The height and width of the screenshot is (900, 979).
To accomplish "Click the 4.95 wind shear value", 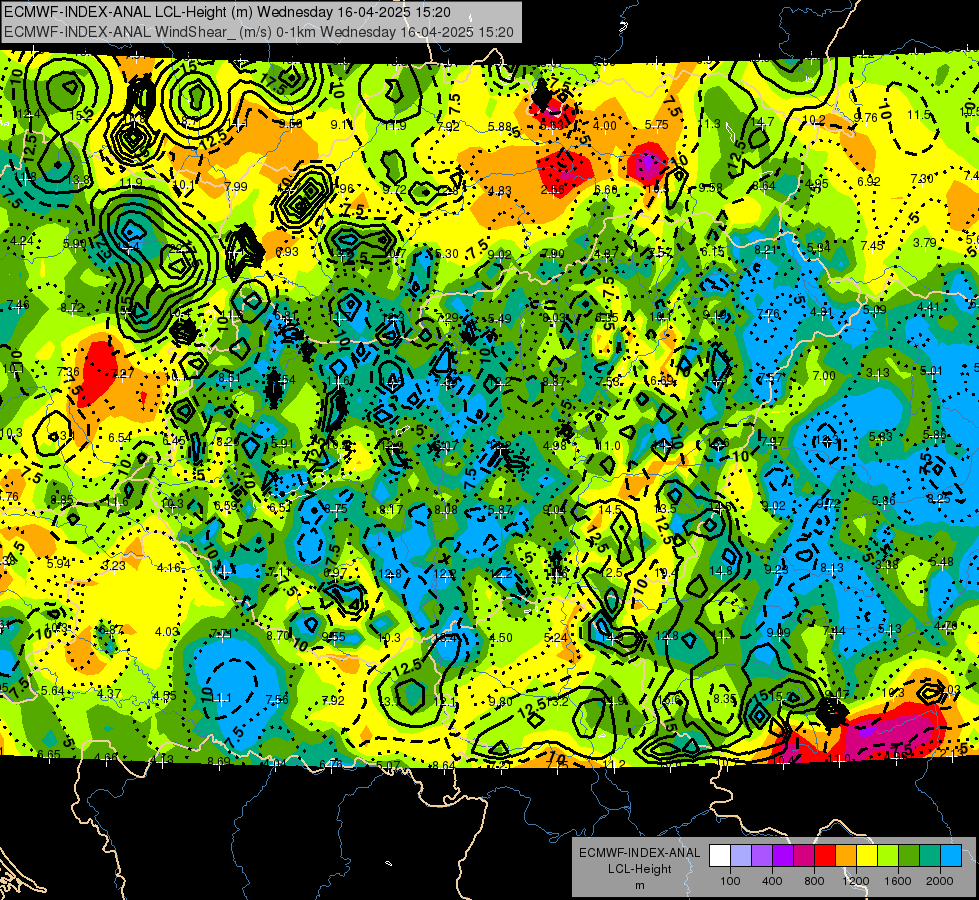I will point(817,184).
